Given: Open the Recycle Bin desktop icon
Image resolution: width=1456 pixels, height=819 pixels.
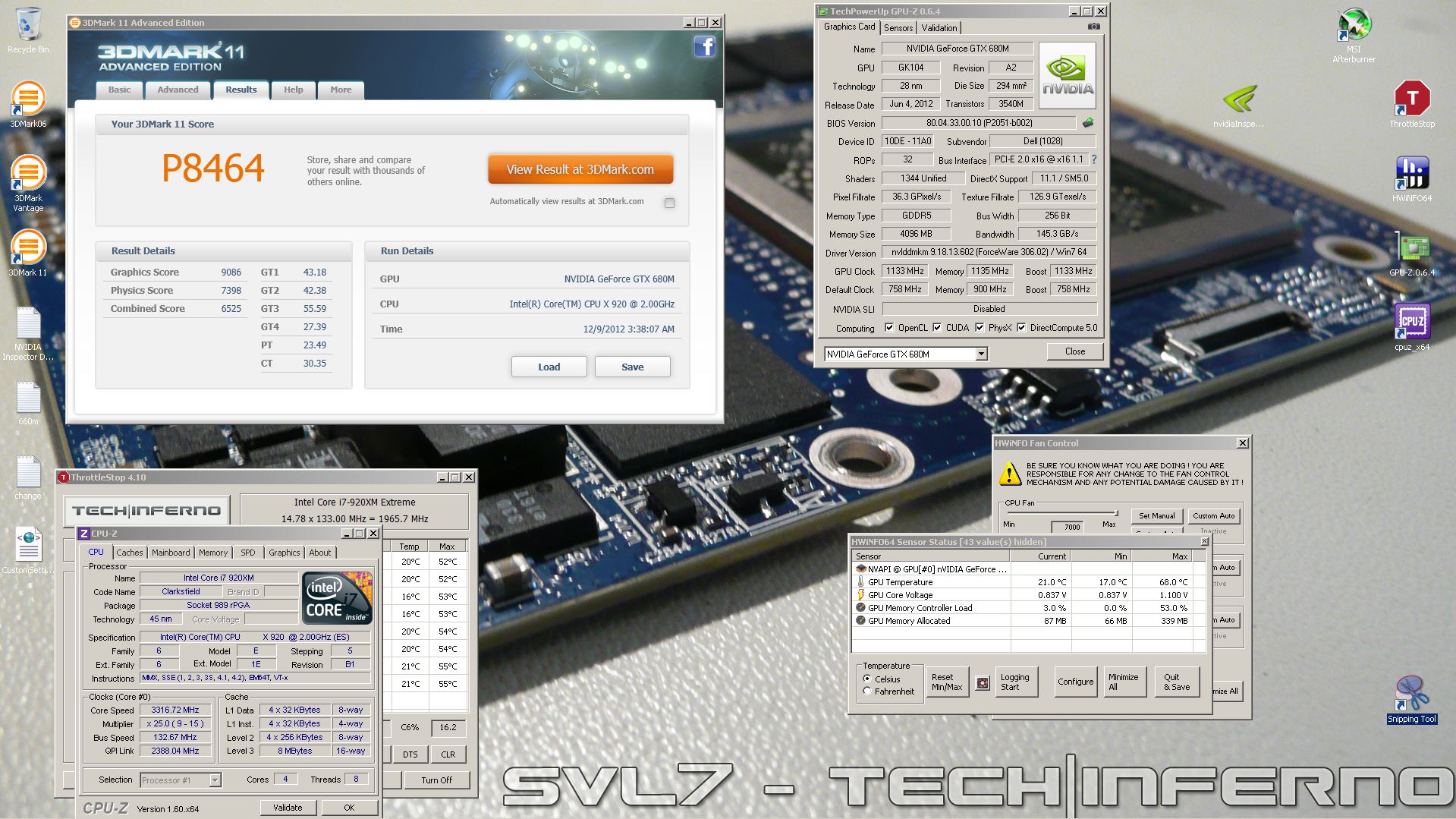Looking at the screenshot, I should click(x=28, y=30).
